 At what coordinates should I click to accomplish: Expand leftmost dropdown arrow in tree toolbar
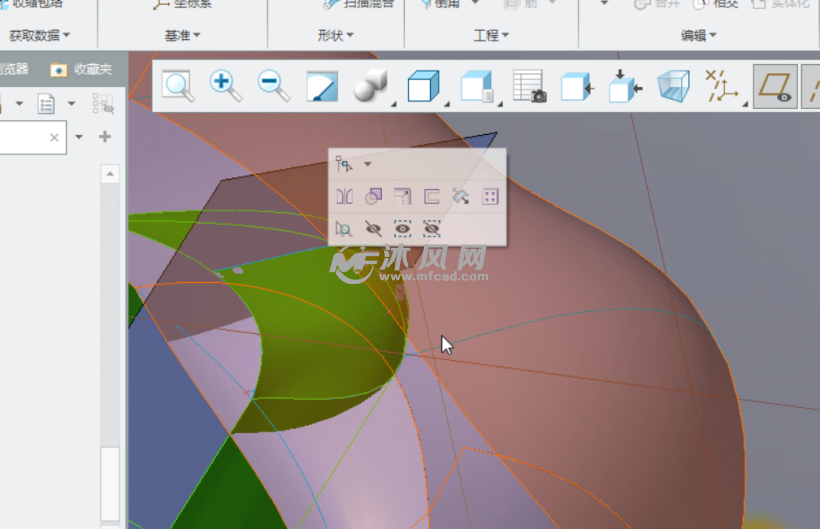tap(19, 104)
